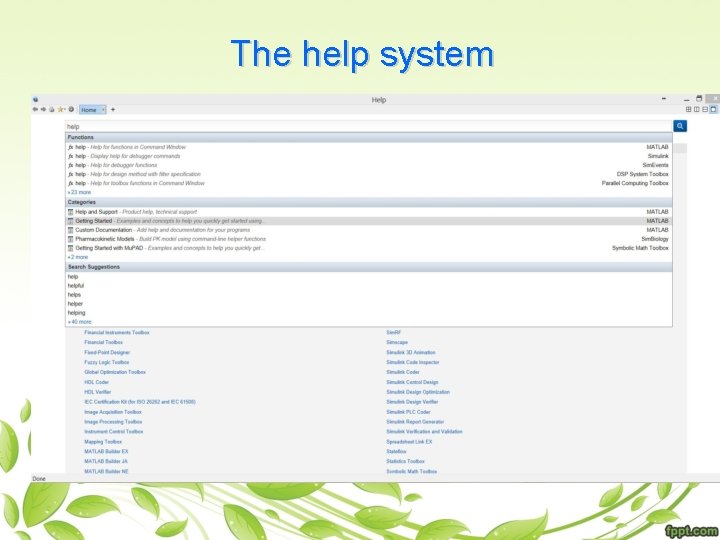The height and width of the screenshot is (540, 720).
Task: Open Simulink Report Generator link
Action: pos(415,422)
